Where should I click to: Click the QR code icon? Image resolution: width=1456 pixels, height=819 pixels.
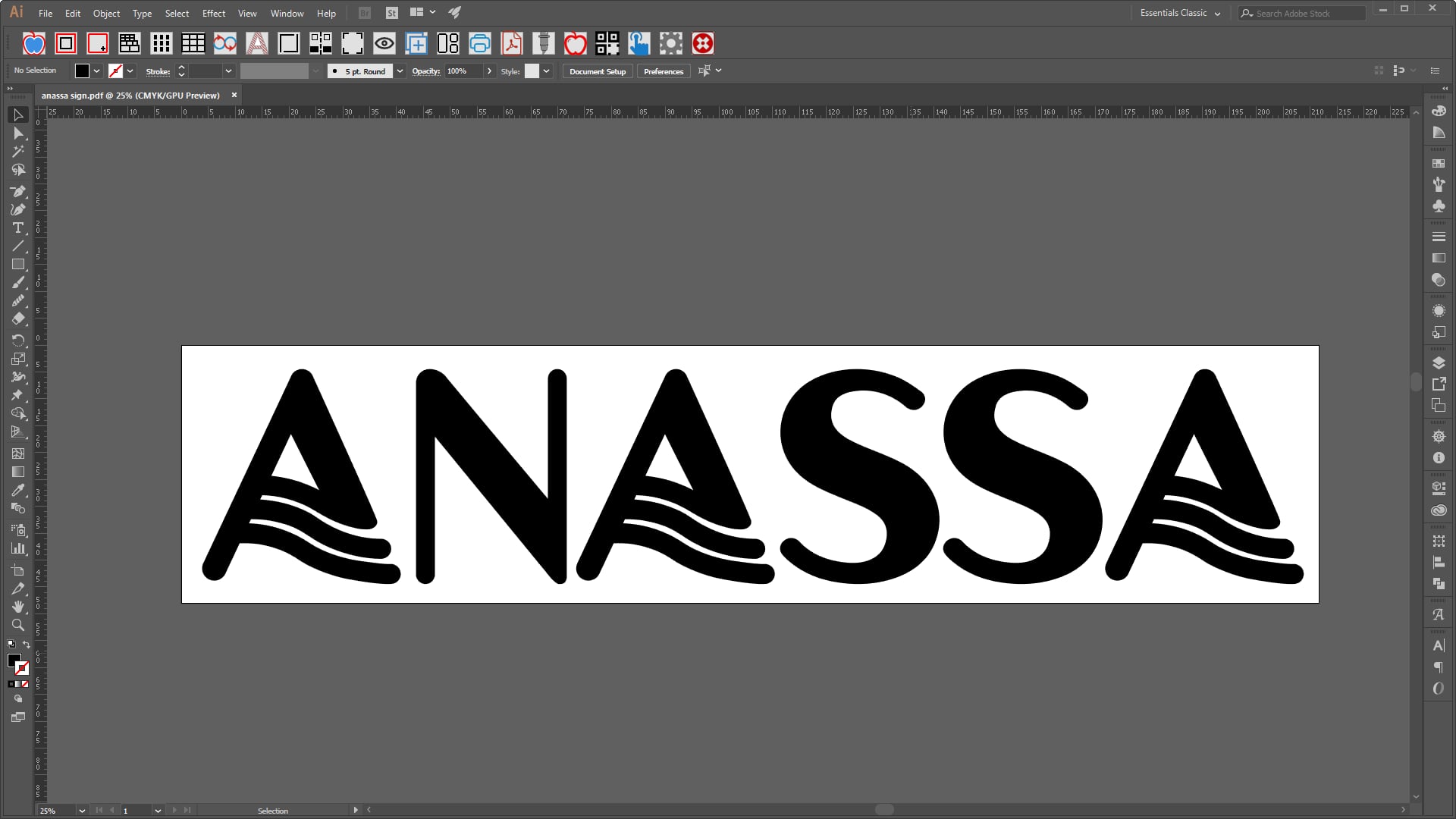607,43
